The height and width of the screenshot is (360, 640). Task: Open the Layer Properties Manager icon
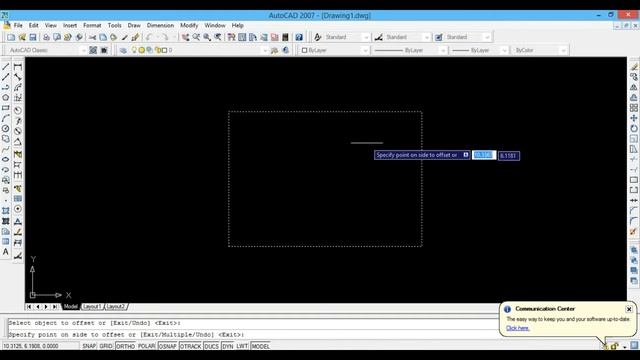click(x=123, y=50)
